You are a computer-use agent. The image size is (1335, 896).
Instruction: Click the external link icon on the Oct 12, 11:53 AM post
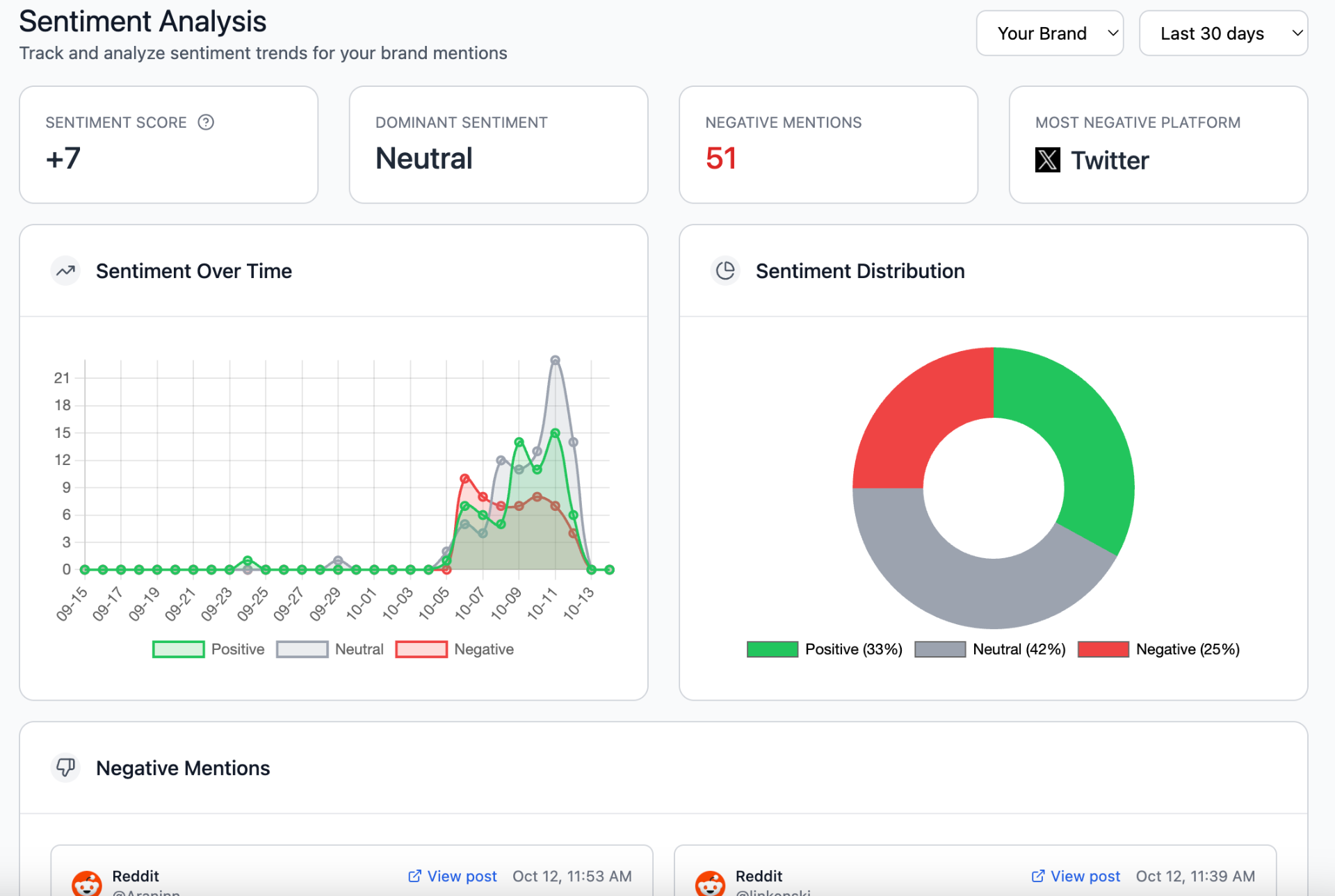tap(414, 876)
